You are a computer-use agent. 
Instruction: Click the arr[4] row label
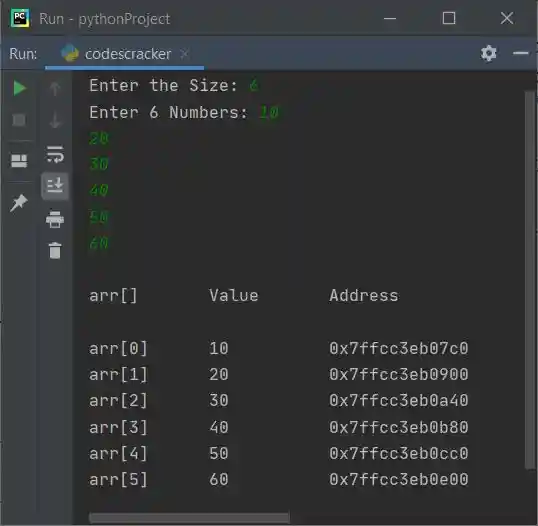point(118,453)
